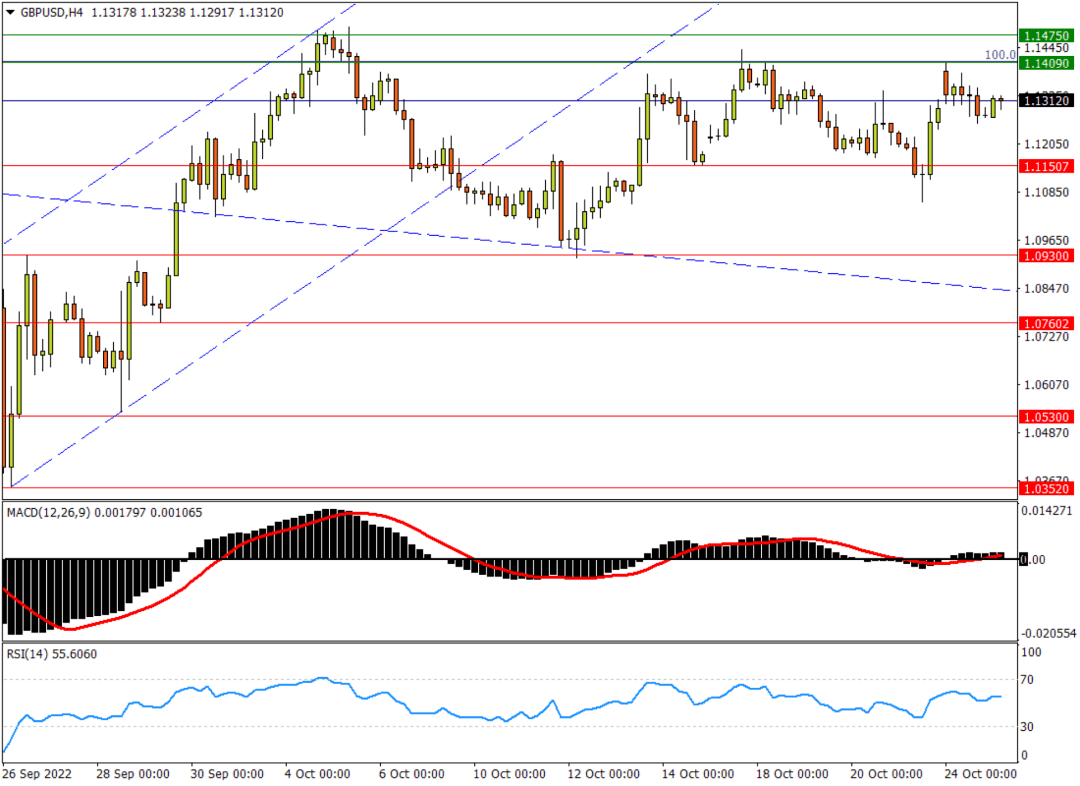1080x786 pixels.
Task: Click the 18 Oct 00:00 date on time axis
Action: (x=792, y=774)
